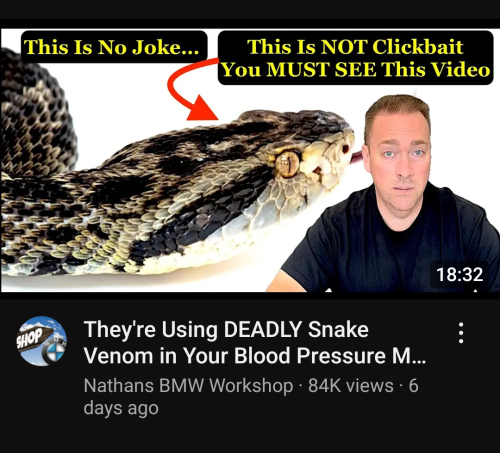This screenshot has height=453, width=500.
Task: Click the 'This Is No Joke...' caption
Action: pyautogui.click(x=112, y=46)
